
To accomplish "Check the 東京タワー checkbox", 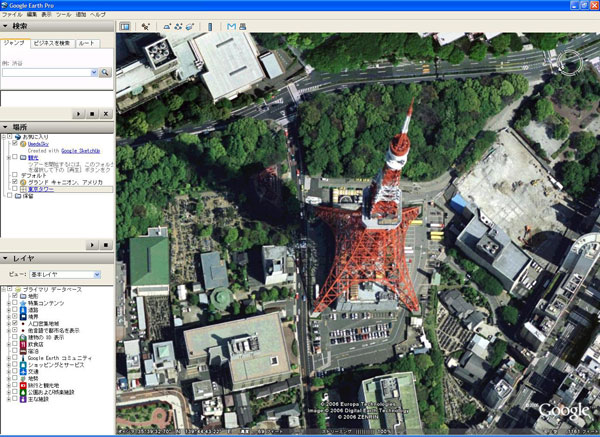I will tap(15, 189).
